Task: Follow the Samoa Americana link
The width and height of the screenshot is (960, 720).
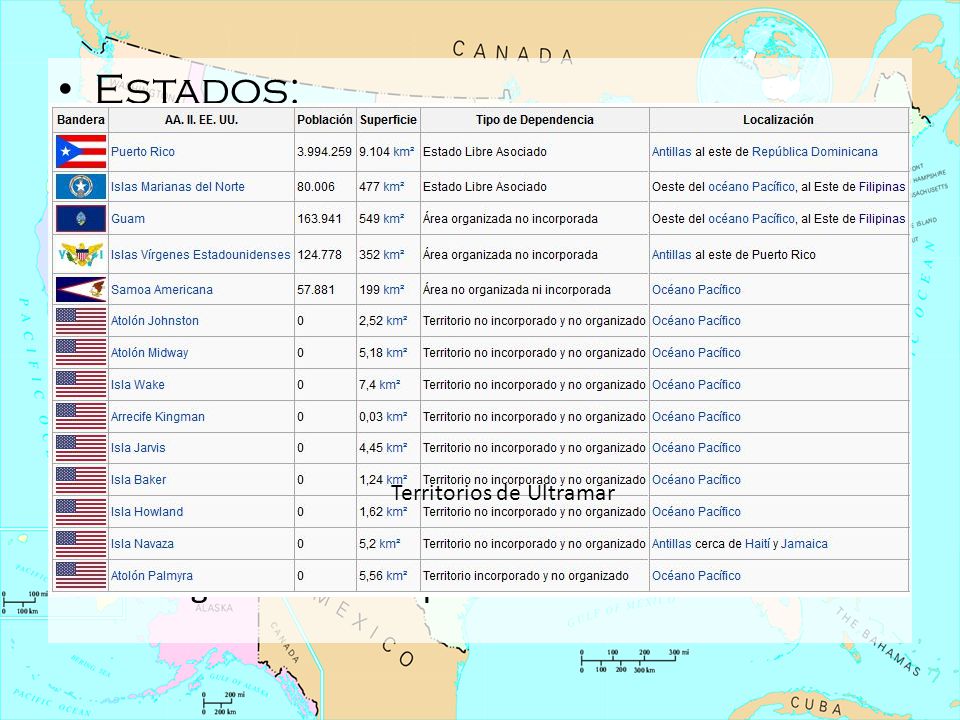Action: pyautogui.click(x=162, y=290)
